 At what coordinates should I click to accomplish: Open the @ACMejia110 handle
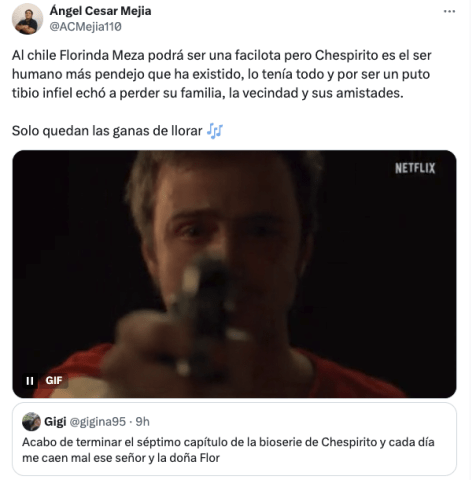point(85,27)
